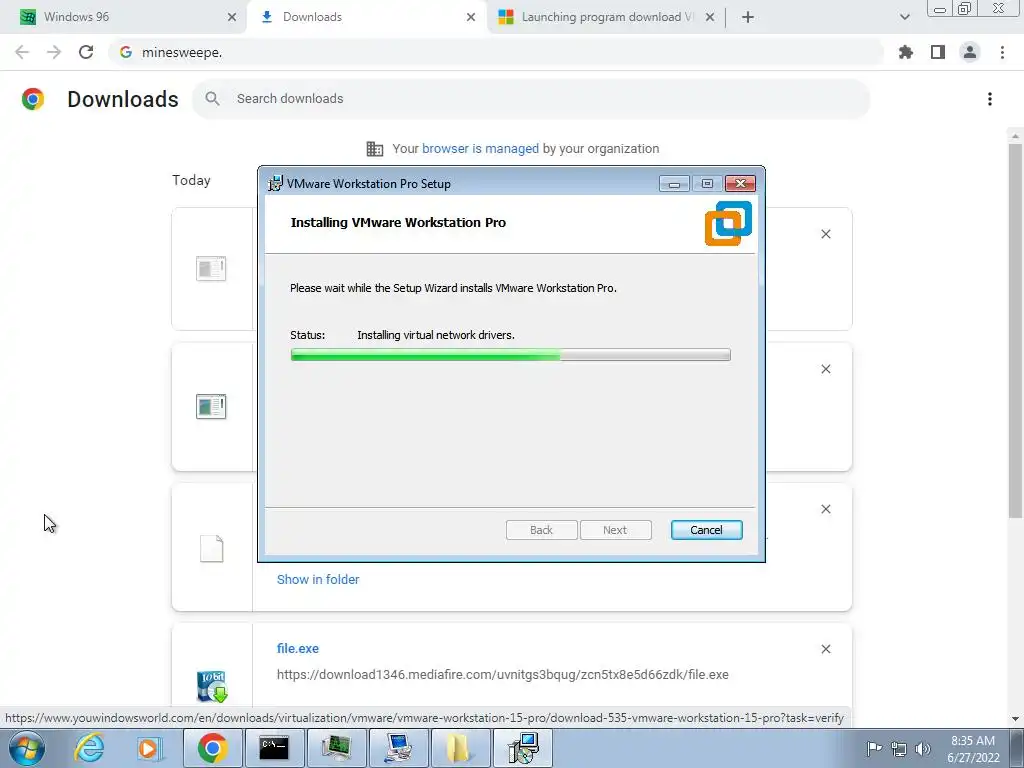Screen dimensions: 1024x768
Task: Click the address bar showing minesweepe.
Action: [496, 52]
